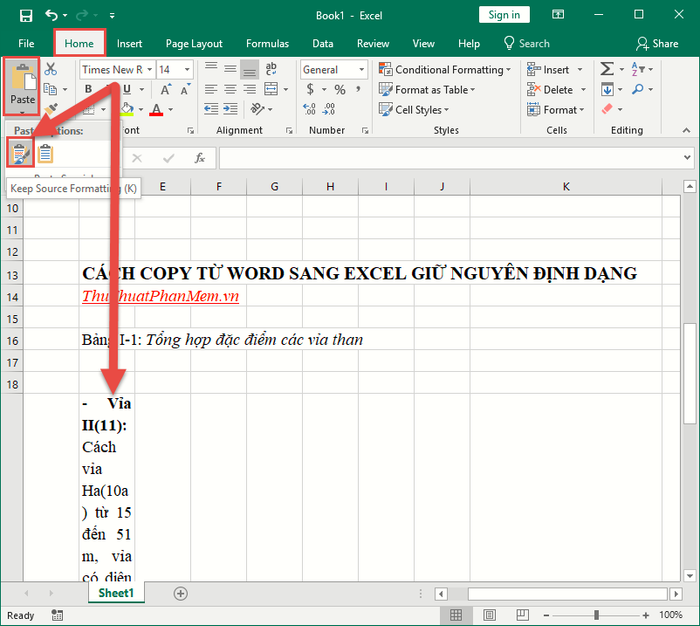
Task: Open the font color dropdown arrow
Action: [171, 109]
